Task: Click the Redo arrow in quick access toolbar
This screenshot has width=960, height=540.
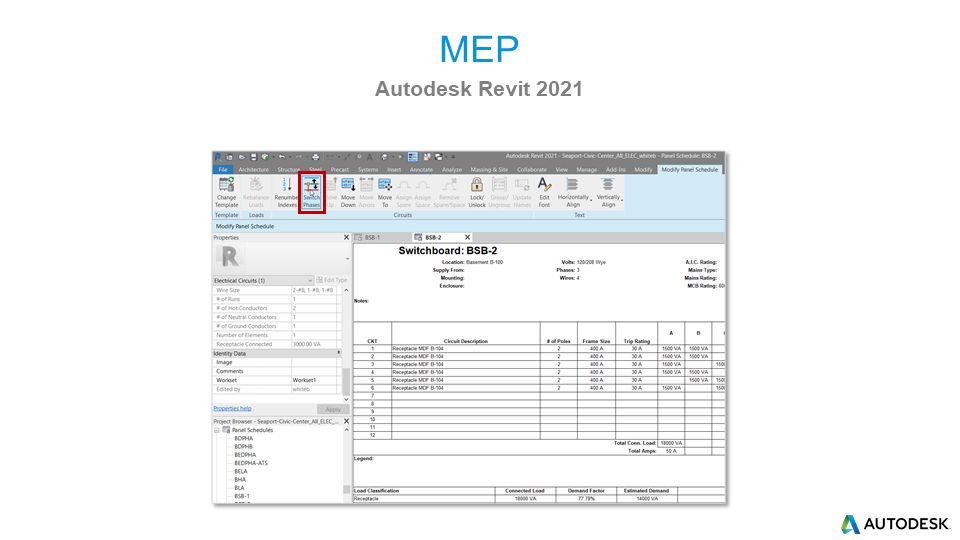Action: click(x=299, y=157)
